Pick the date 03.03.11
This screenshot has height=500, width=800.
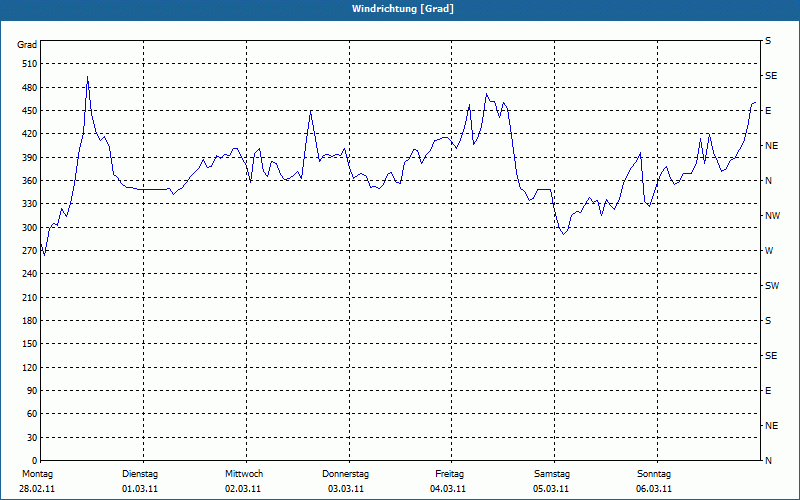(346, 489)
